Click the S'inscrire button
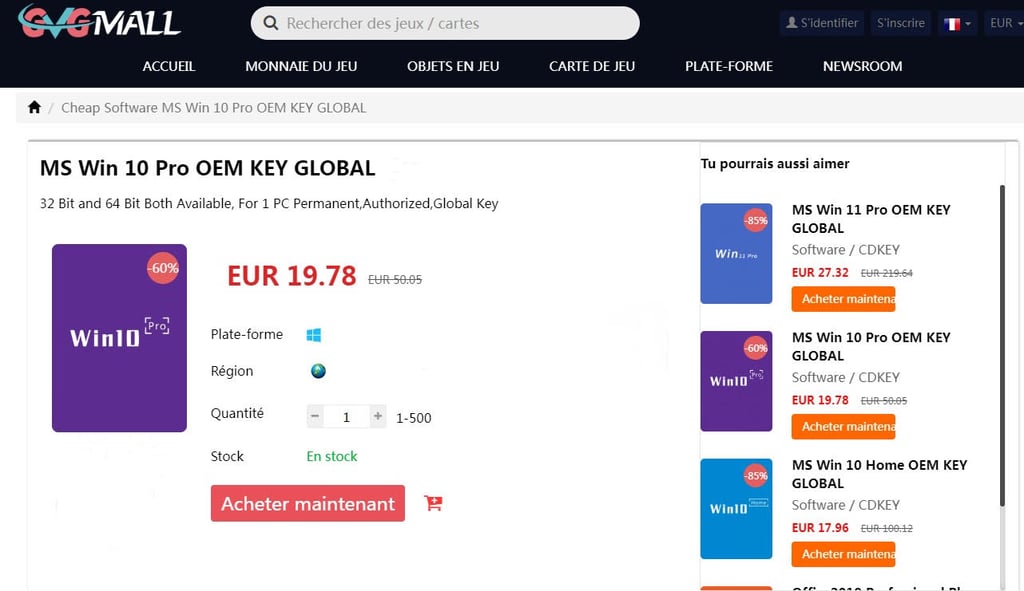 [901, 24]
